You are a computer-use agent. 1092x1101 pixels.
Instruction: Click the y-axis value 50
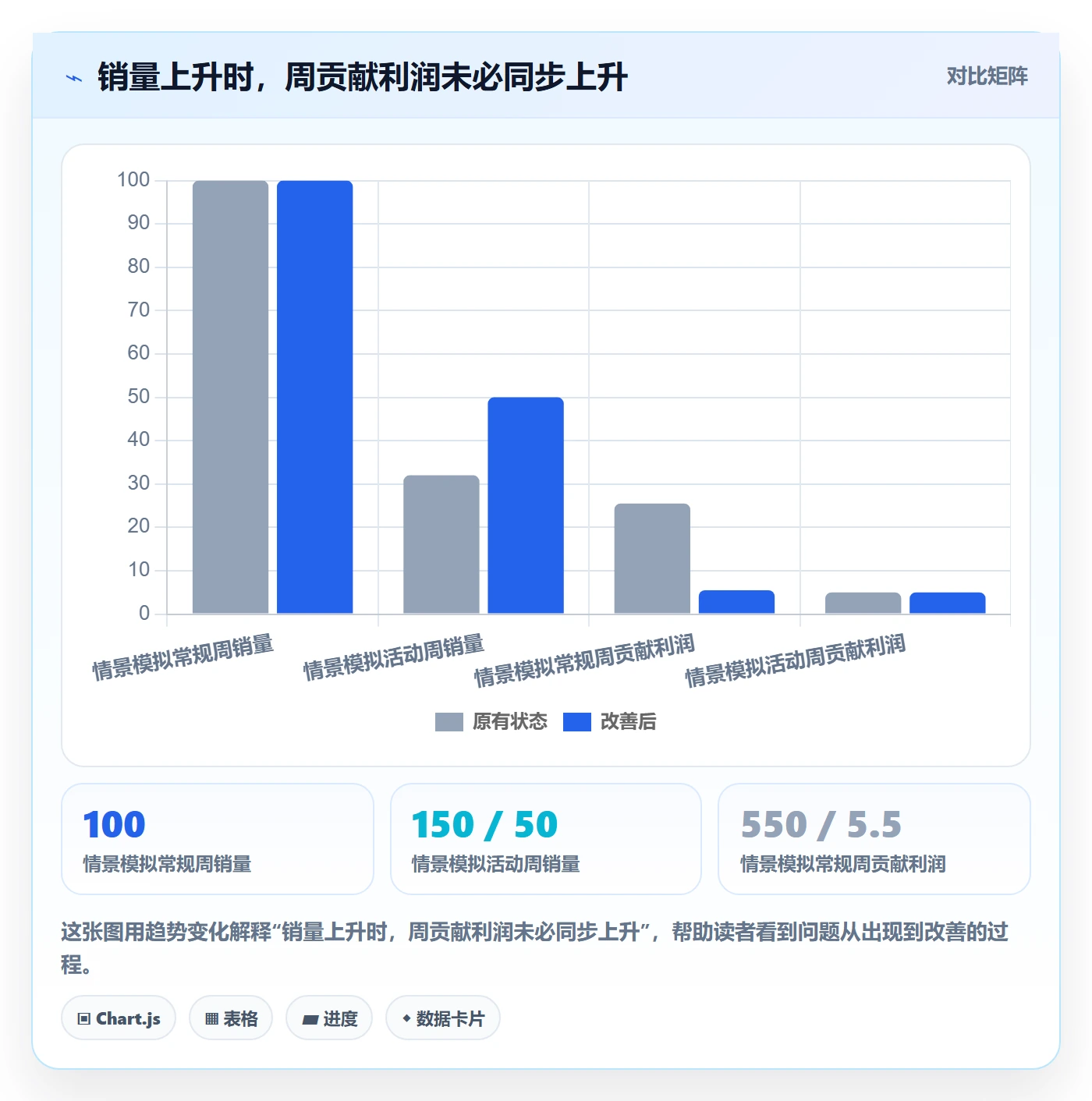pyautogui.click(x=139, y=397)
